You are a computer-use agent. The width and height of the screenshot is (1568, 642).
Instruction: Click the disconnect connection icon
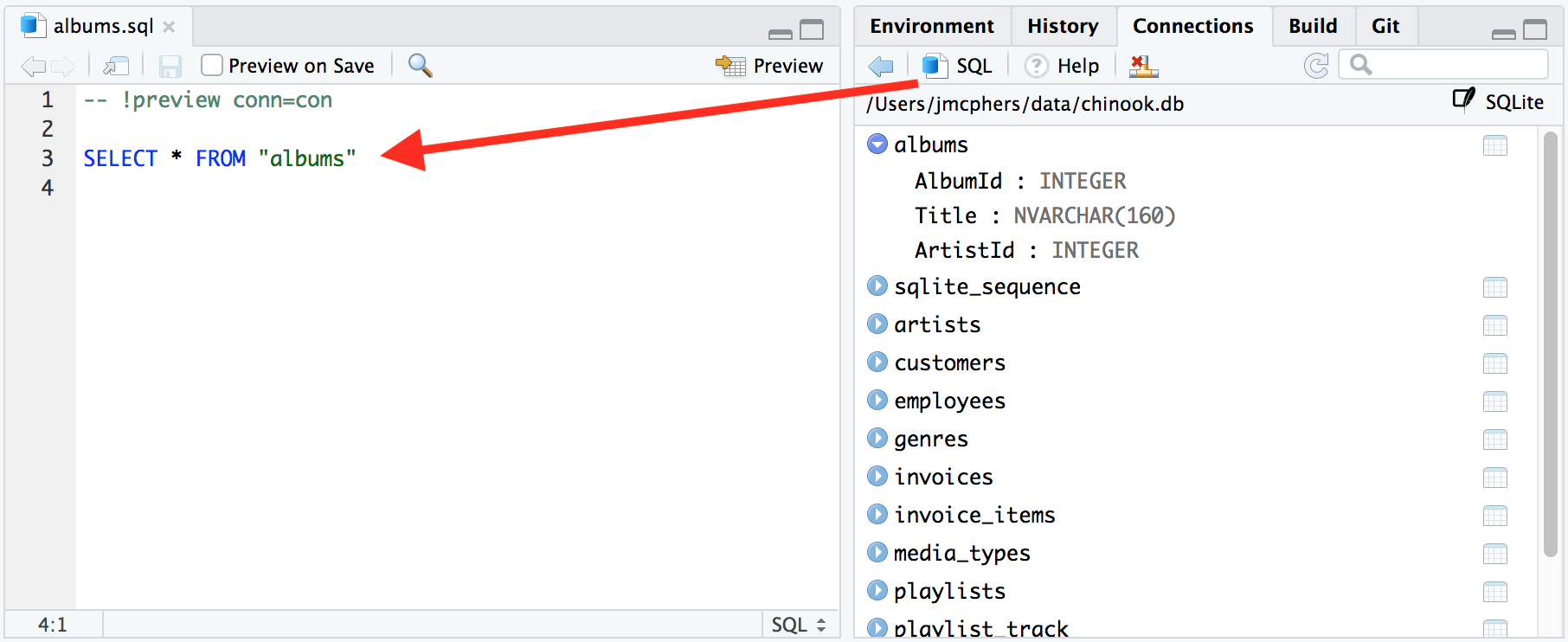1143,66
